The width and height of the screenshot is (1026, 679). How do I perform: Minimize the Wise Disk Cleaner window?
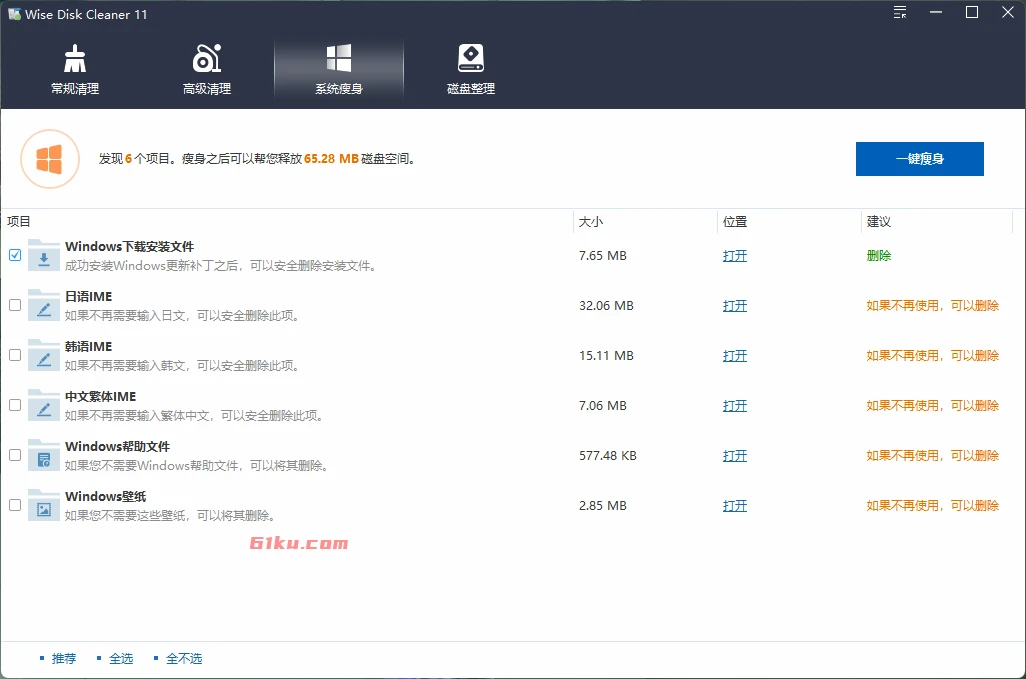[x=936, y=12]
